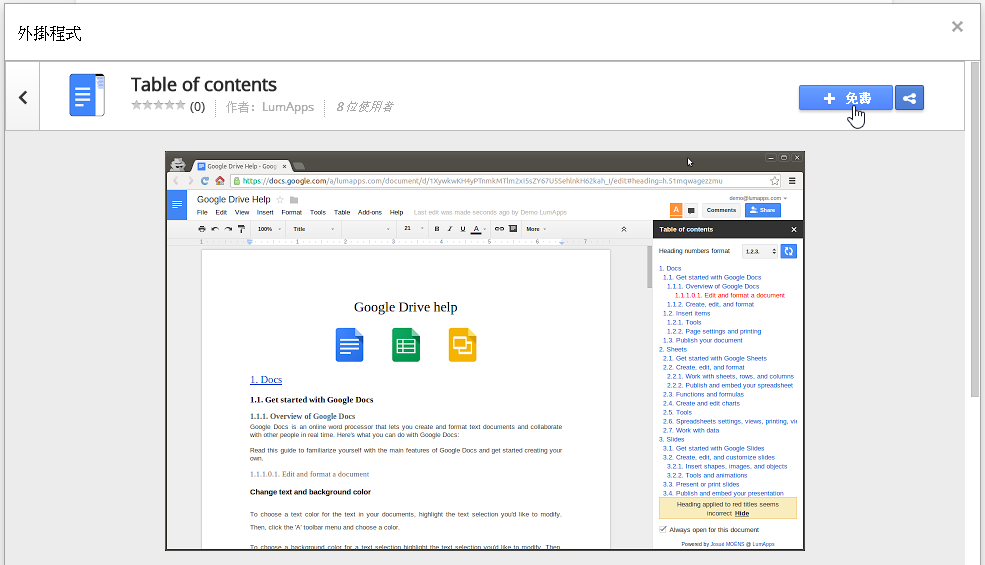This screenshot has width=985, height=565.
Task: Click '2.5. Tools' sidebar entry
Action: point(677,412)
